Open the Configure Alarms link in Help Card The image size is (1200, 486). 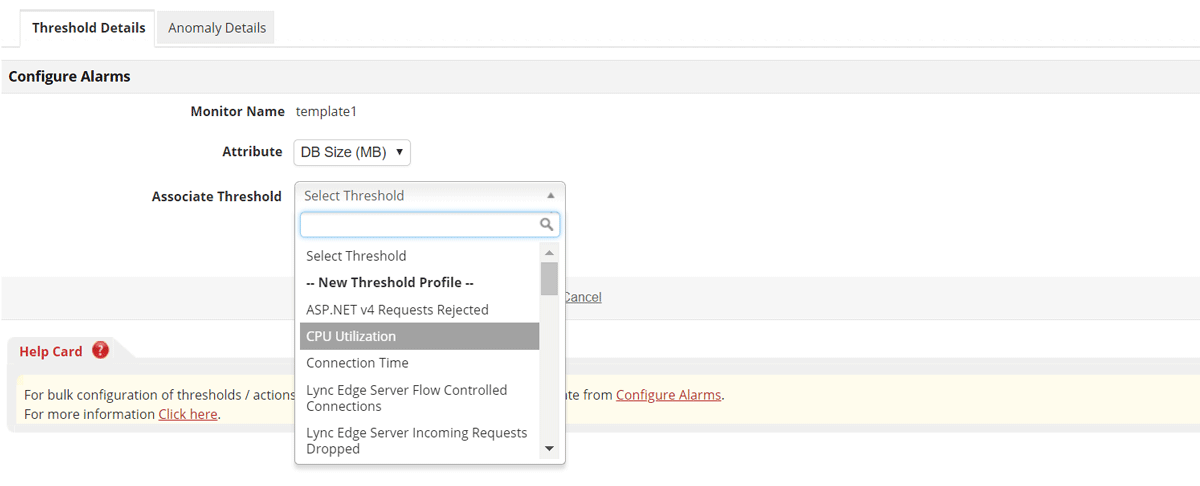(668, 395)
